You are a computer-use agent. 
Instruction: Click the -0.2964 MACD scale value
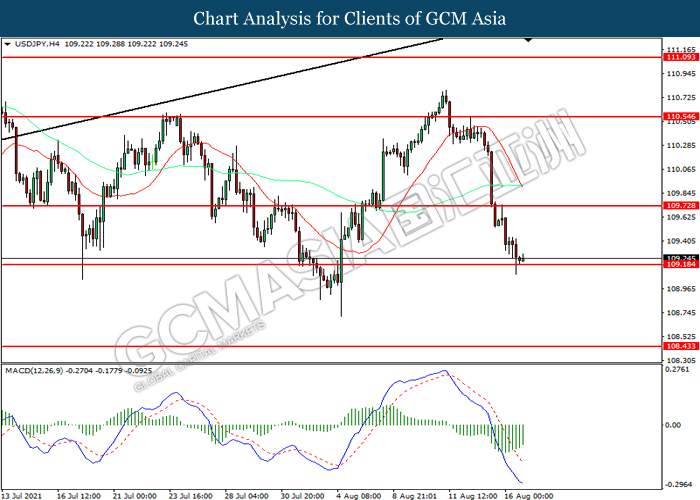pyautogui.click(x=679, y=485)
